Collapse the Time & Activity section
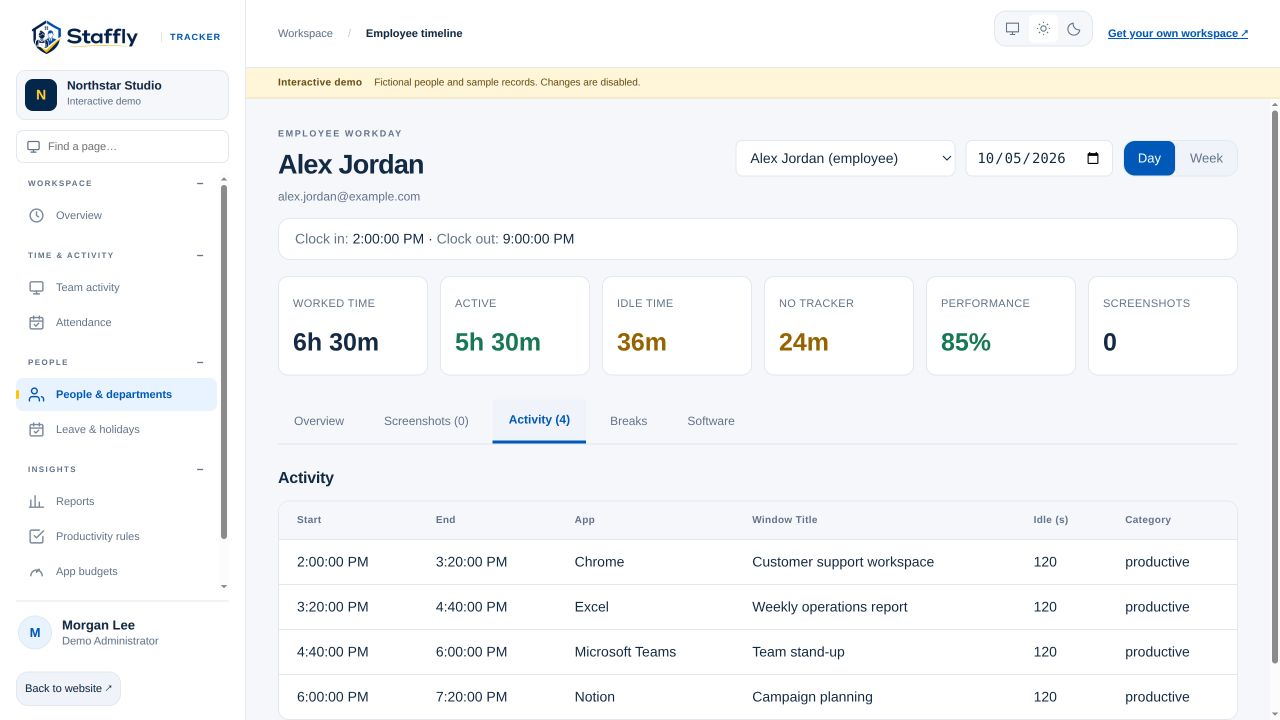This screenshot has height=720, width=1280. 200,255
